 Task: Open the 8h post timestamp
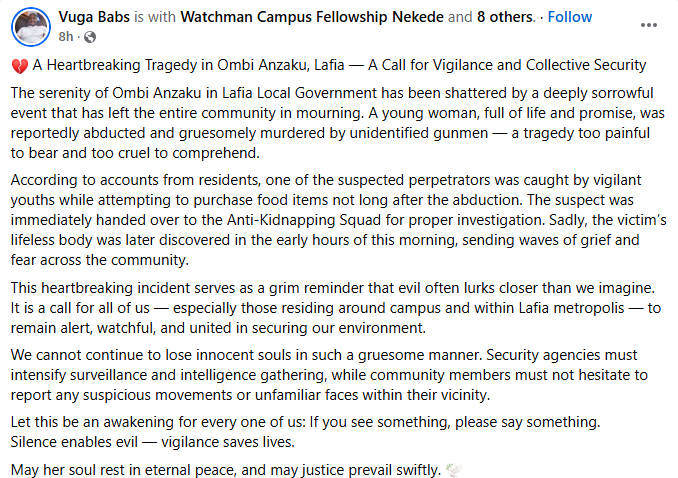[x=67, y=37]
